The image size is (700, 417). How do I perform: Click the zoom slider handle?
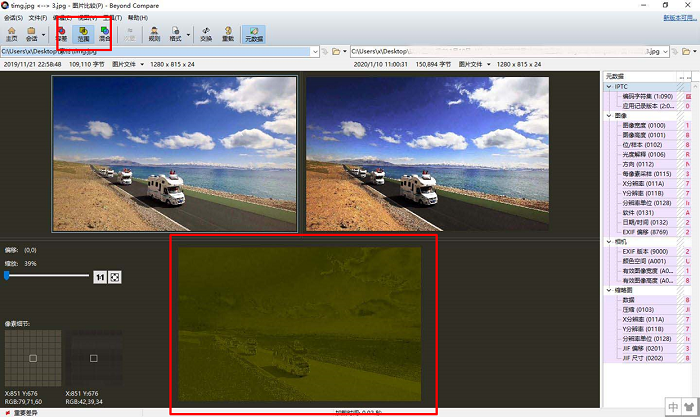(x=7, y=275)
